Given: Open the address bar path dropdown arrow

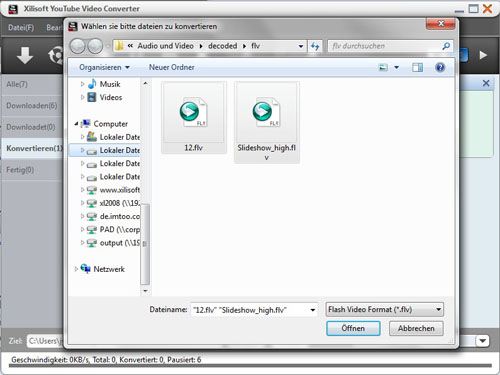Looking at the screenshot, I should pyautogui.click(x=301, y=46).
